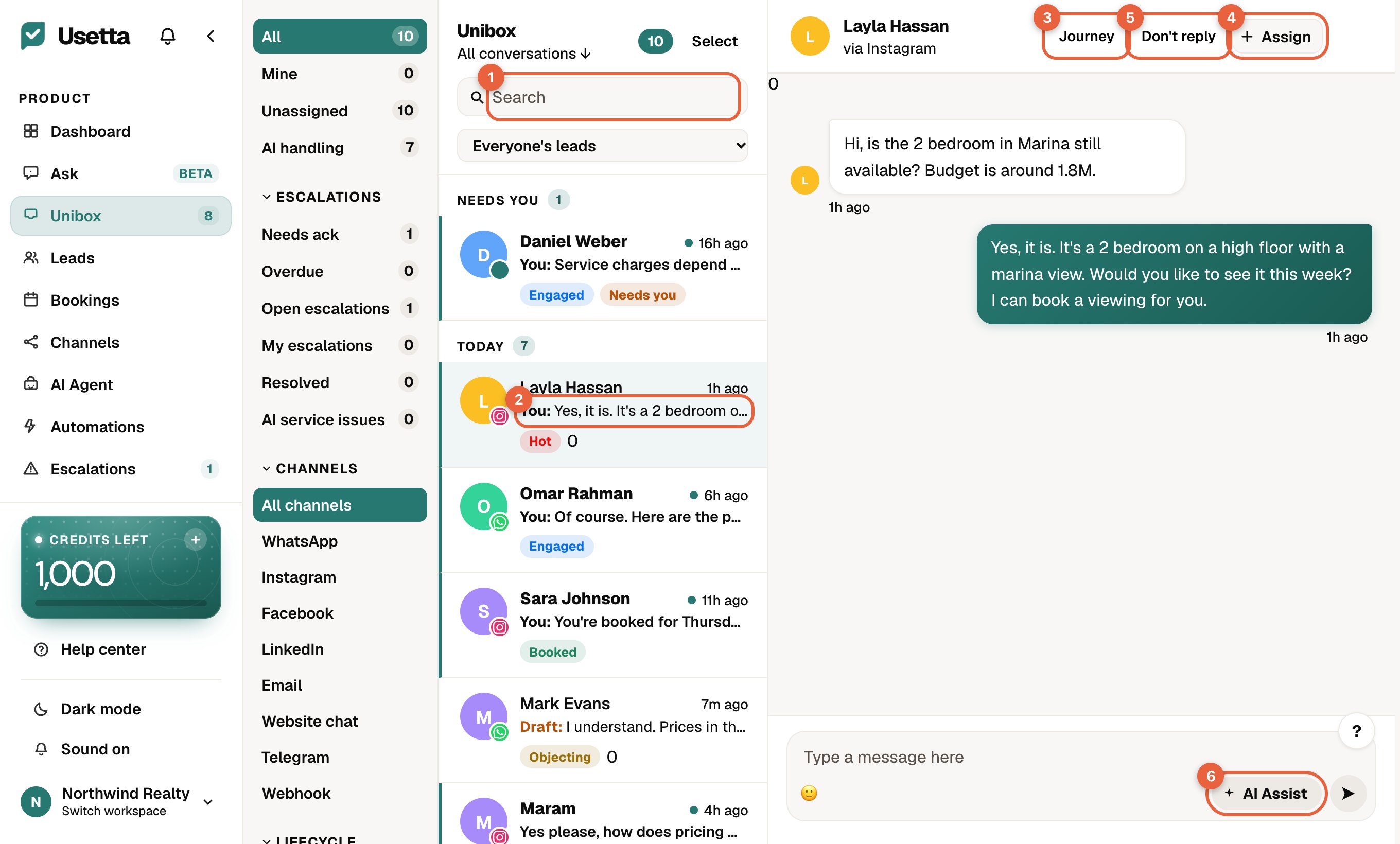The width and height of the screenshot is (1400, 844).
Task: Open Dashboard from the sidebar
Action: click(120, 131)
